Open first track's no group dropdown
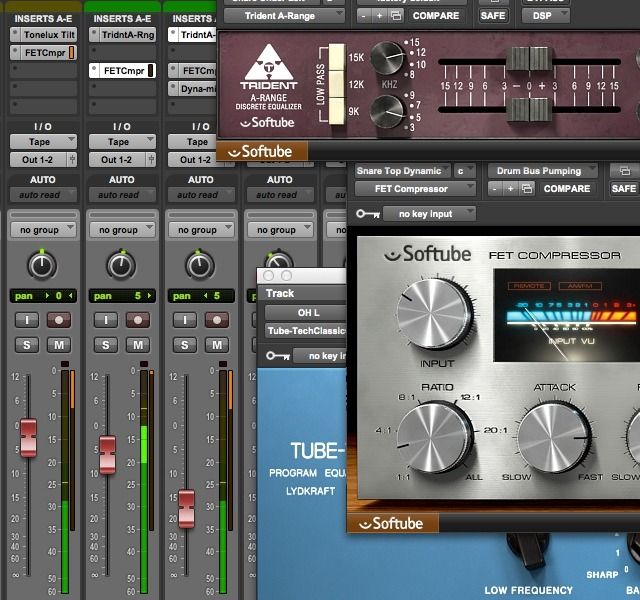Image resolution: width=640 pixels, height=600 pixels. pos(43,230)
